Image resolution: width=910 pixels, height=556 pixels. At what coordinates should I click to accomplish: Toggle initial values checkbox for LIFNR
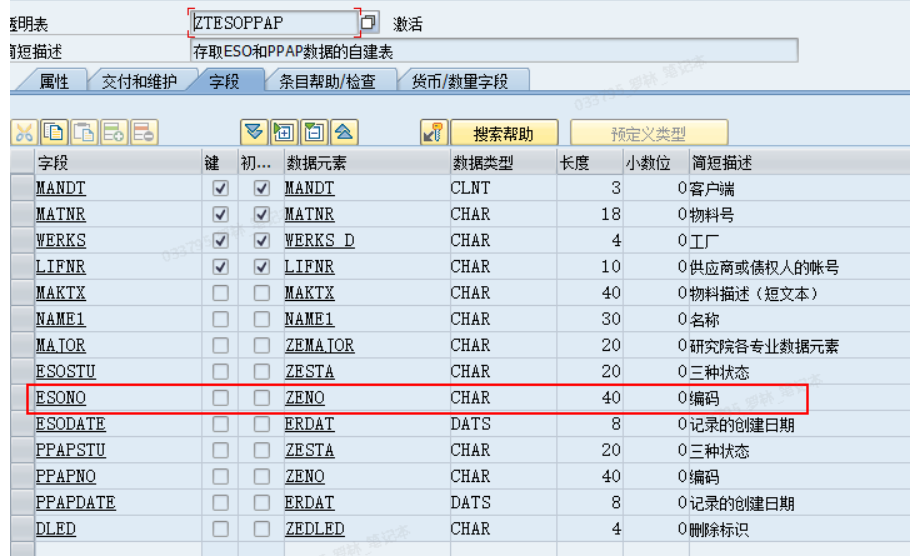click(x=262, y=267)
